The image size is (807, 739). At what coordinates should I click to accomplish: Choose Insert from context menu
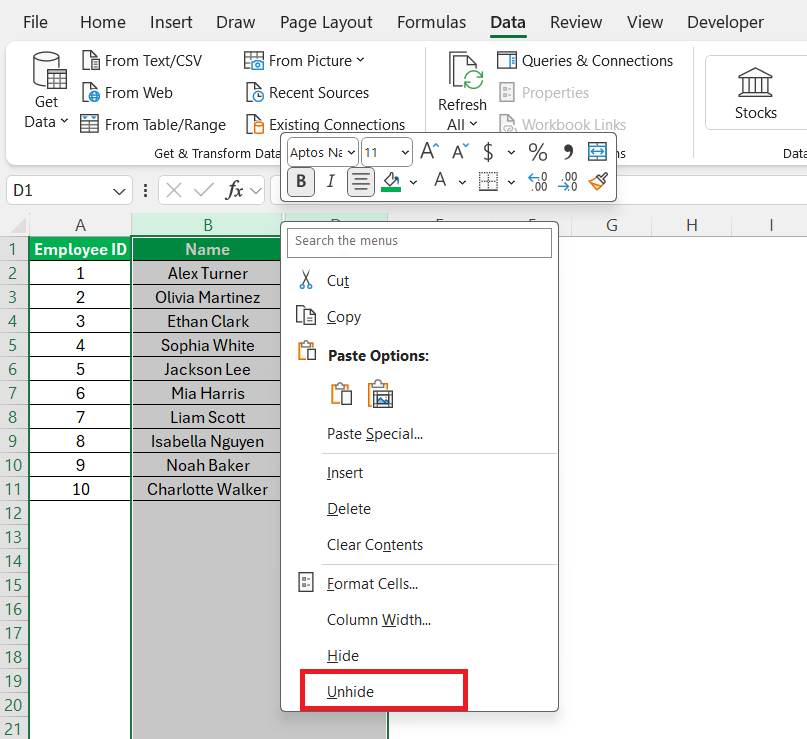coord(419,473)
